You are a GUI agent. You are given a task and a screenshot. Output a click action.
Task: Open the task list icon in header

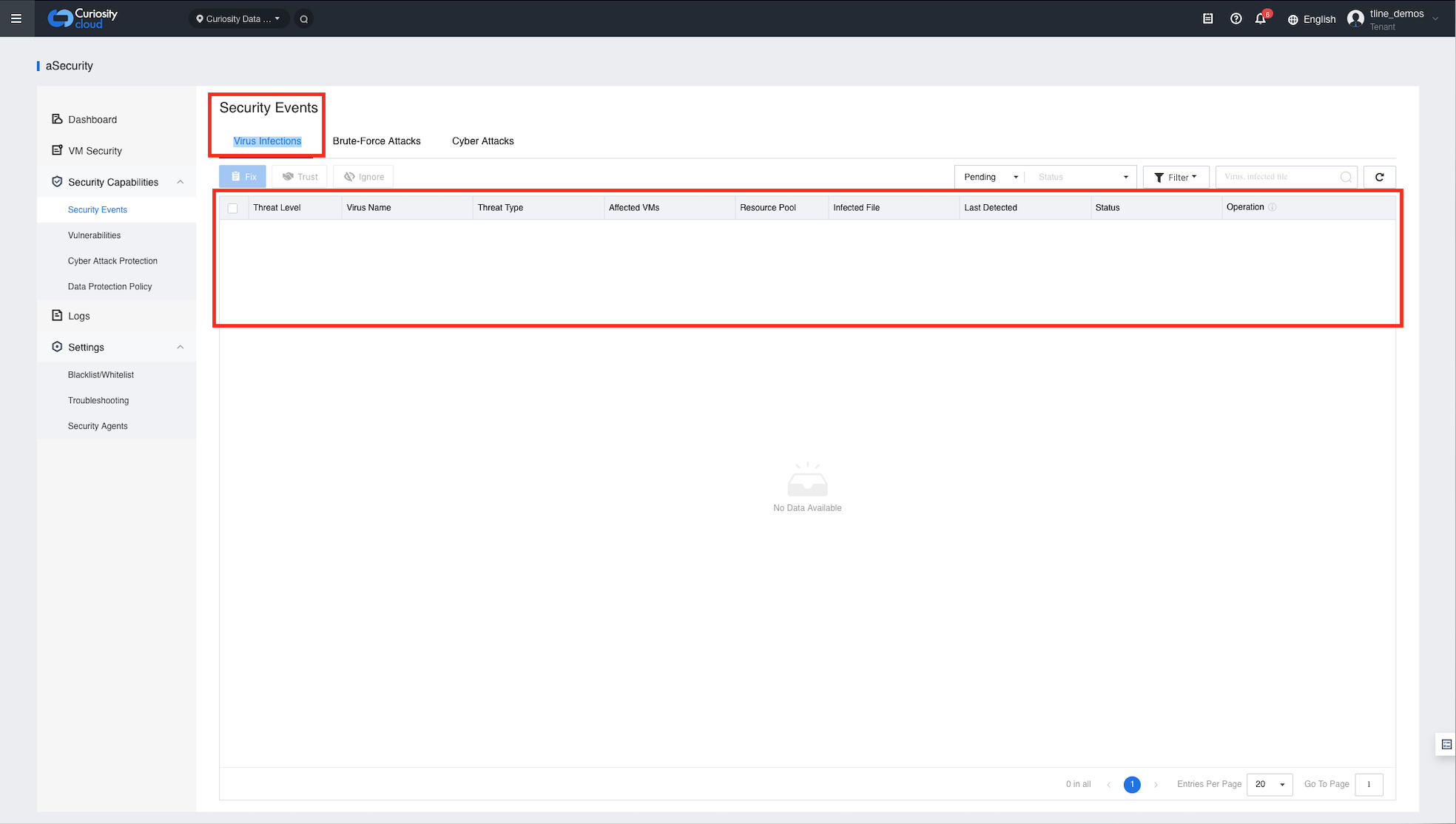[1207, 18]
